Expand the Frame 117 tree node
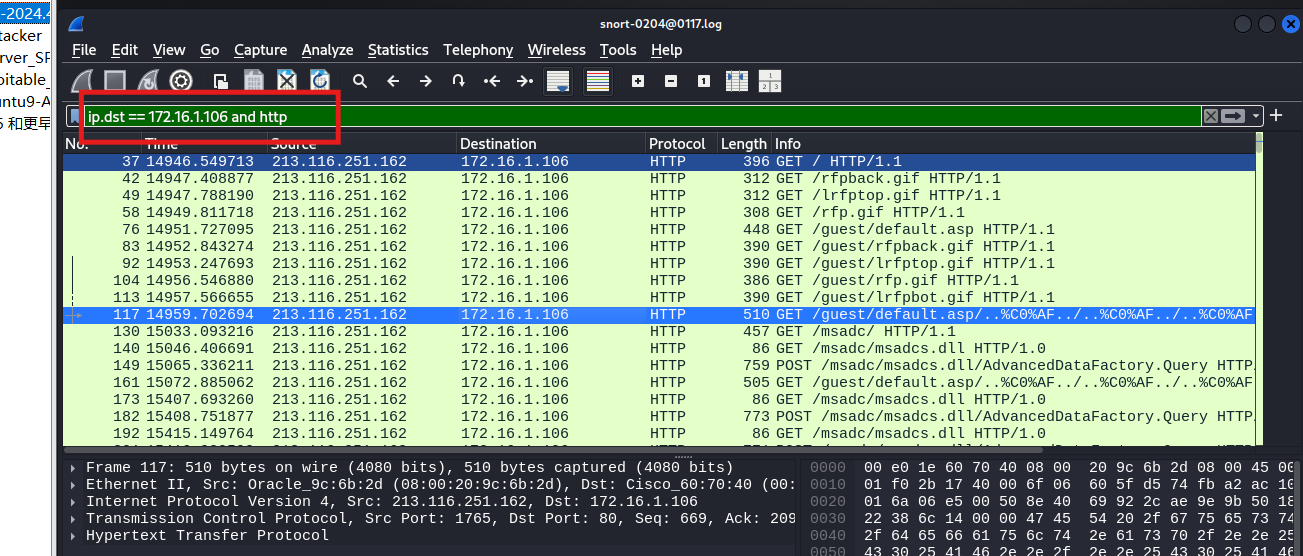 [73, 468]
